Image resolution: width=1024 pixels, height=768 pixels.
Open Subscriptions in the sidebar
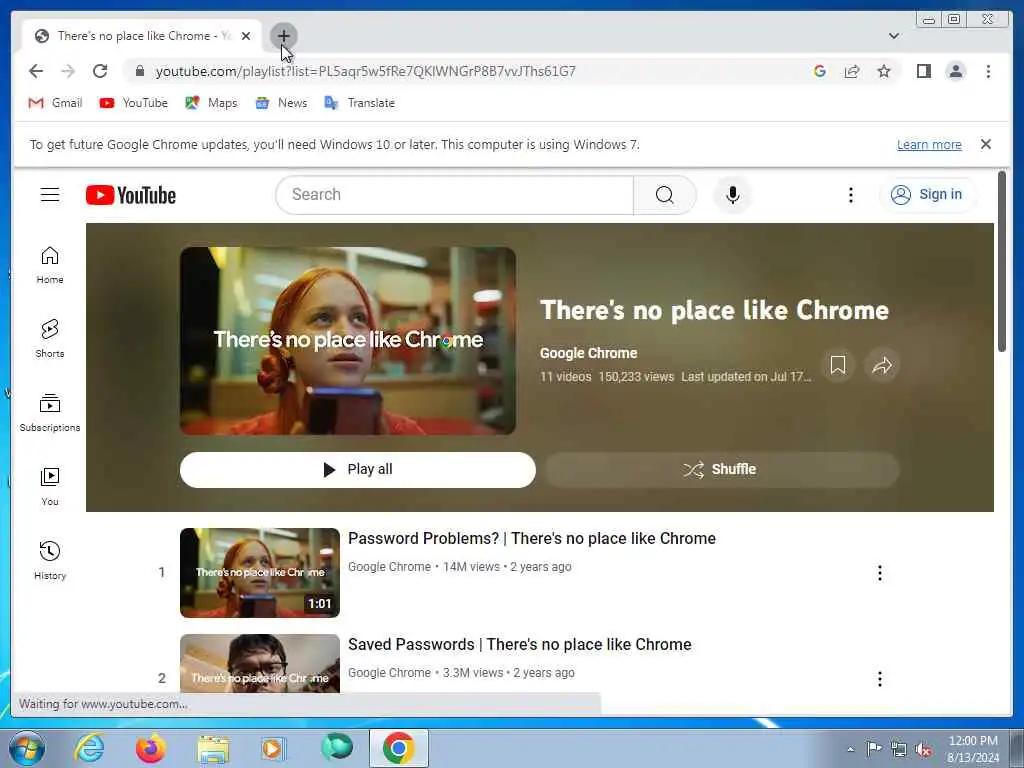(50, 413)
